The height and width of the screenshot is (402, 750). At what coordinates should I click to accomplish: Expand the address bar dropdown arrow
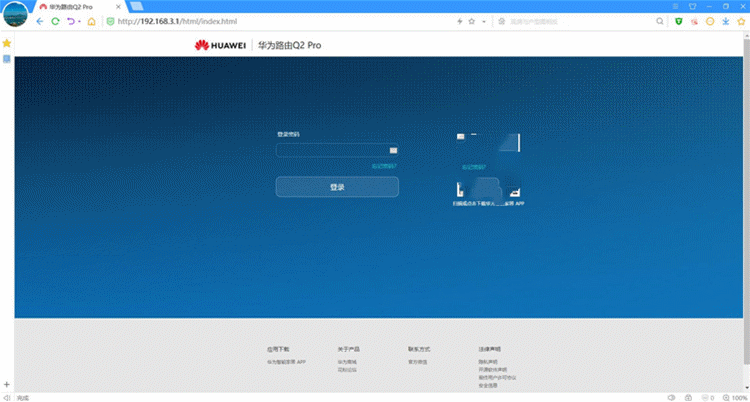(x=485, y=21)
